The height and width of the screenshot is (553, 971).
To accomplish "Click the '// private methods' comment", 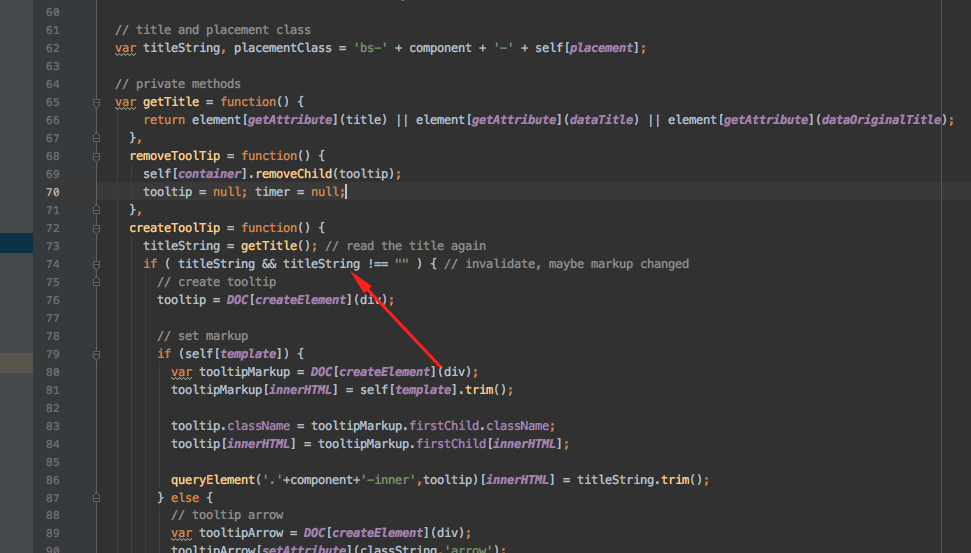I will point(178,84).
